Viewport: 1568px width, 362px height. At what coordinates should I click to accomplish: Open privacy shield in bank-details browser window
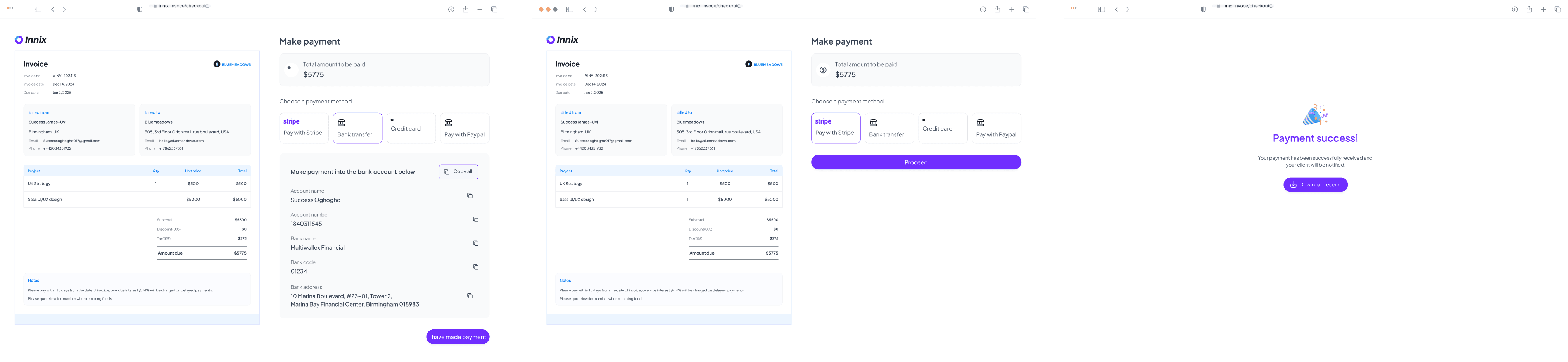point(140,10)
